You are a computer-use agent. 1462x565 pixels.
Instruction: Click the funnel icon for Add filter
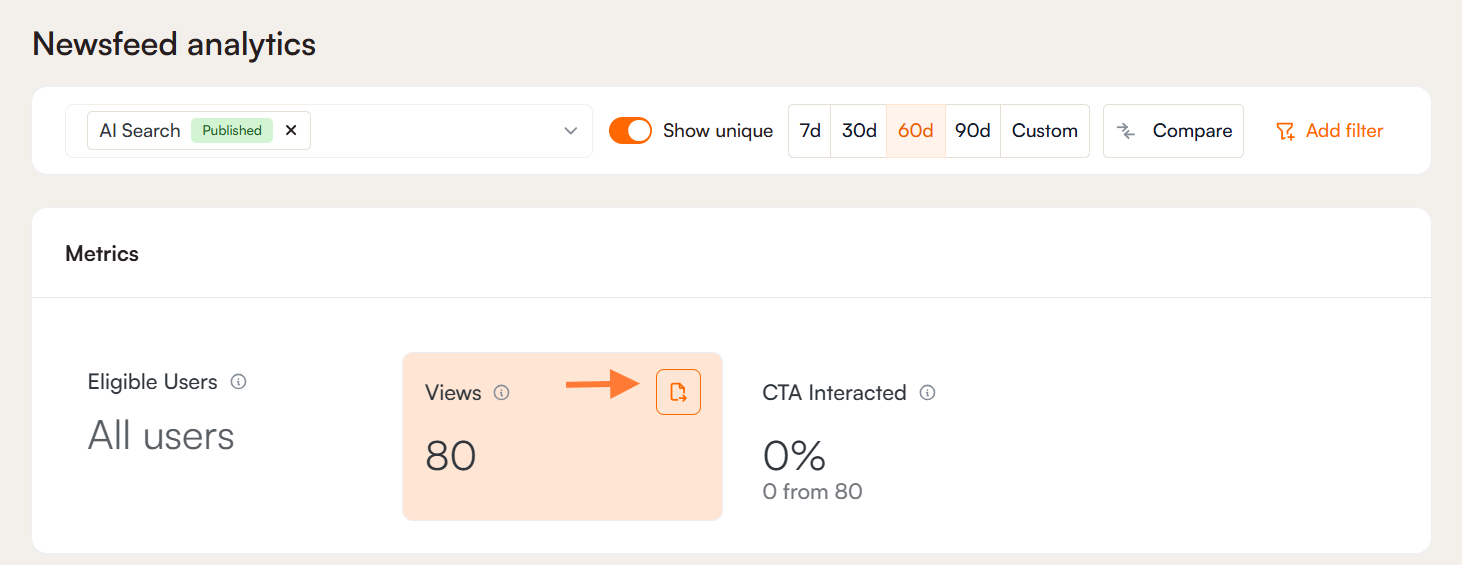click(x=1285, y=131)
